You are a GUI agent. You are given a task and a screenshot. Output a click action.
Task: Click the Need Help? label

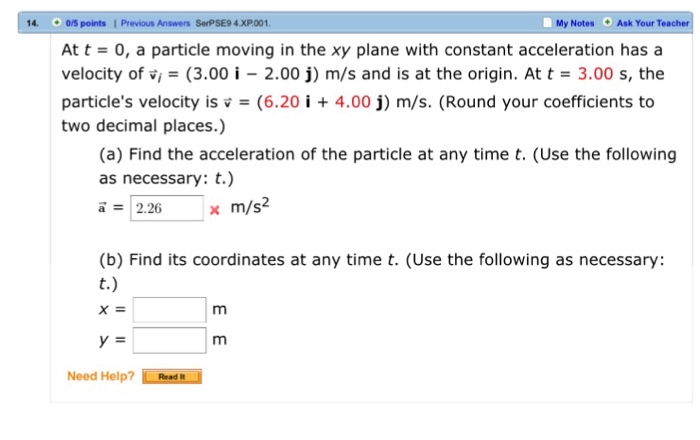(x=100, y=376)
